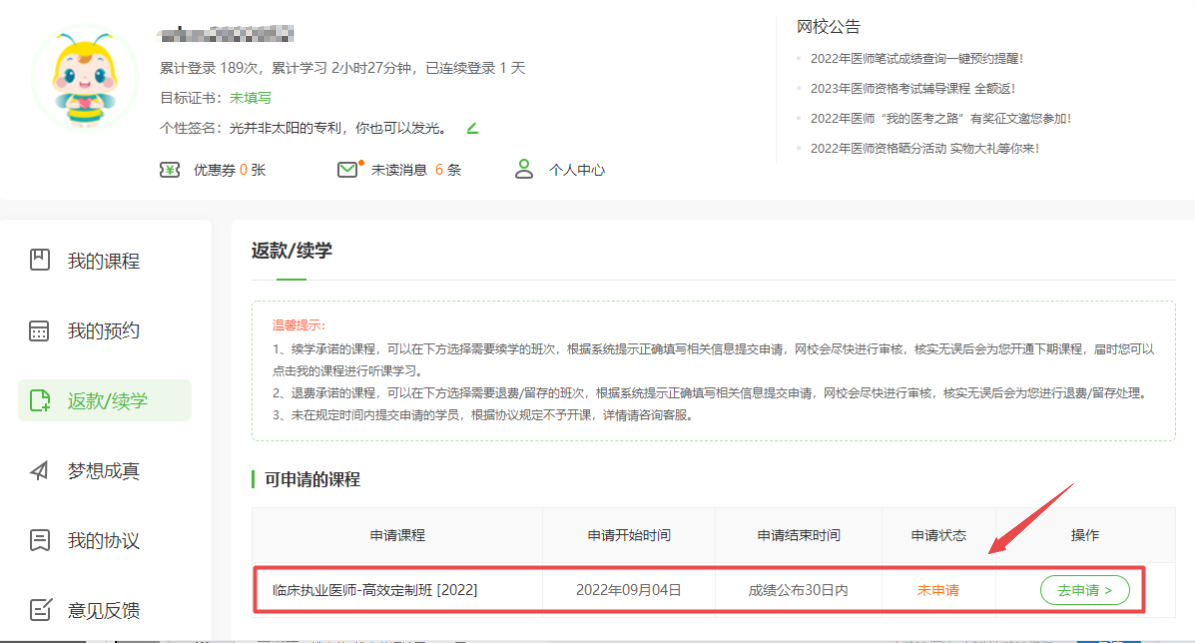Click the paper plane icon for 梦想成真
1195x643 pixels.
coord(40,471)
